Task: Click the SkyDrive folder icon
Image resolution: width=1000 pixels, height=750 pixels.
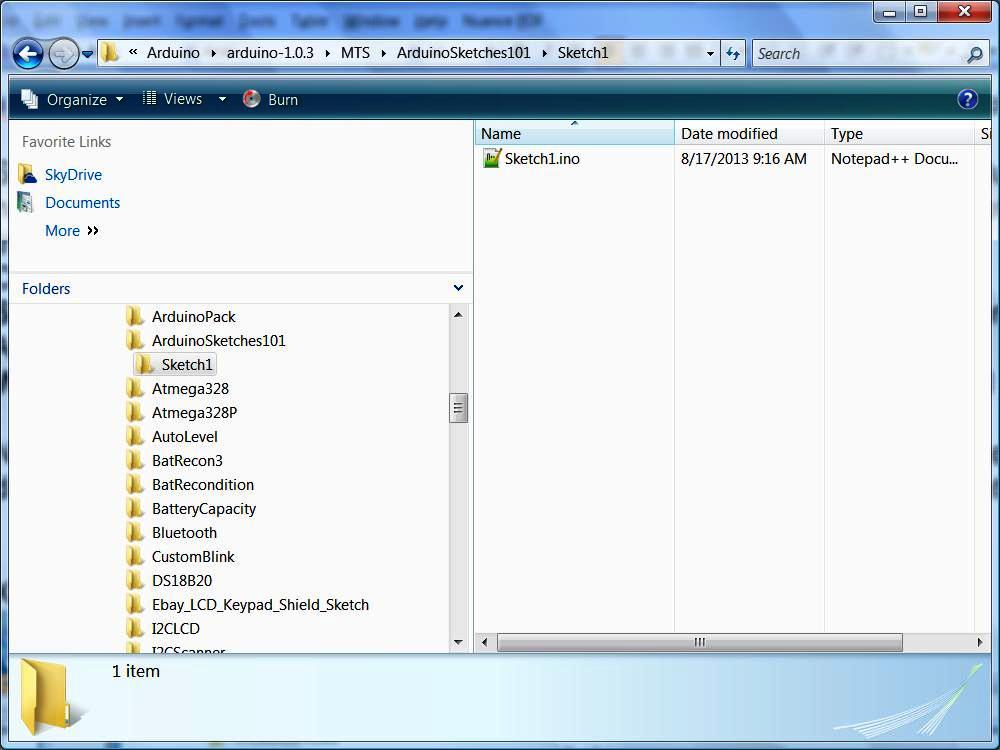Action: click(x=27, y=174)
